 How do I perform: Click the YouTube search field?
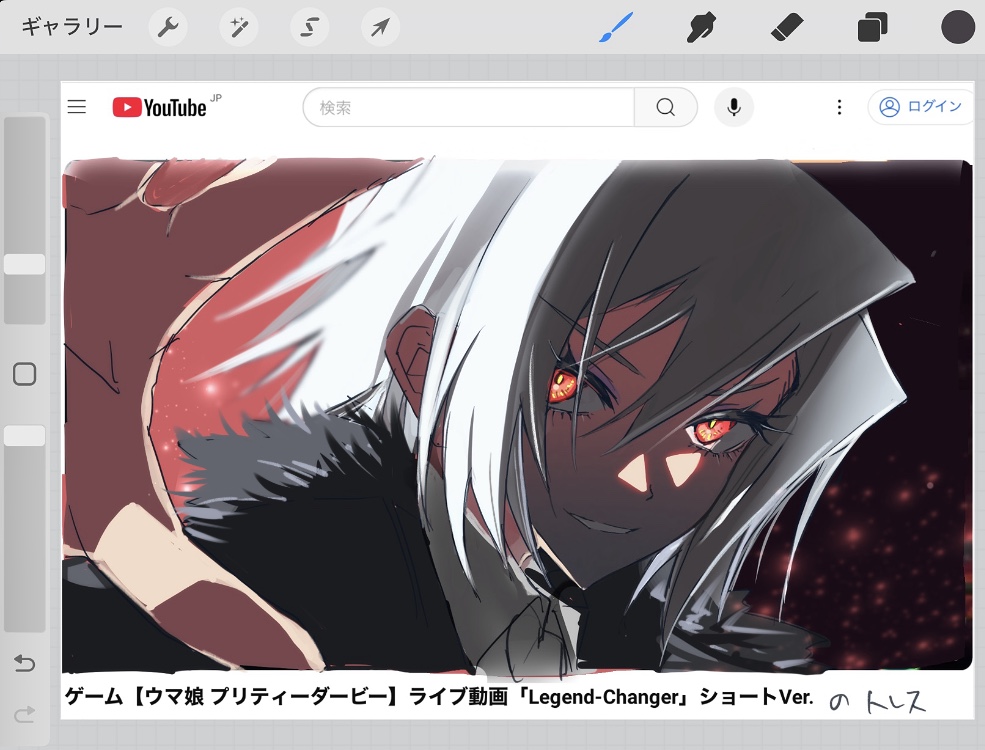pyautogui.click(x=468, y=107)
